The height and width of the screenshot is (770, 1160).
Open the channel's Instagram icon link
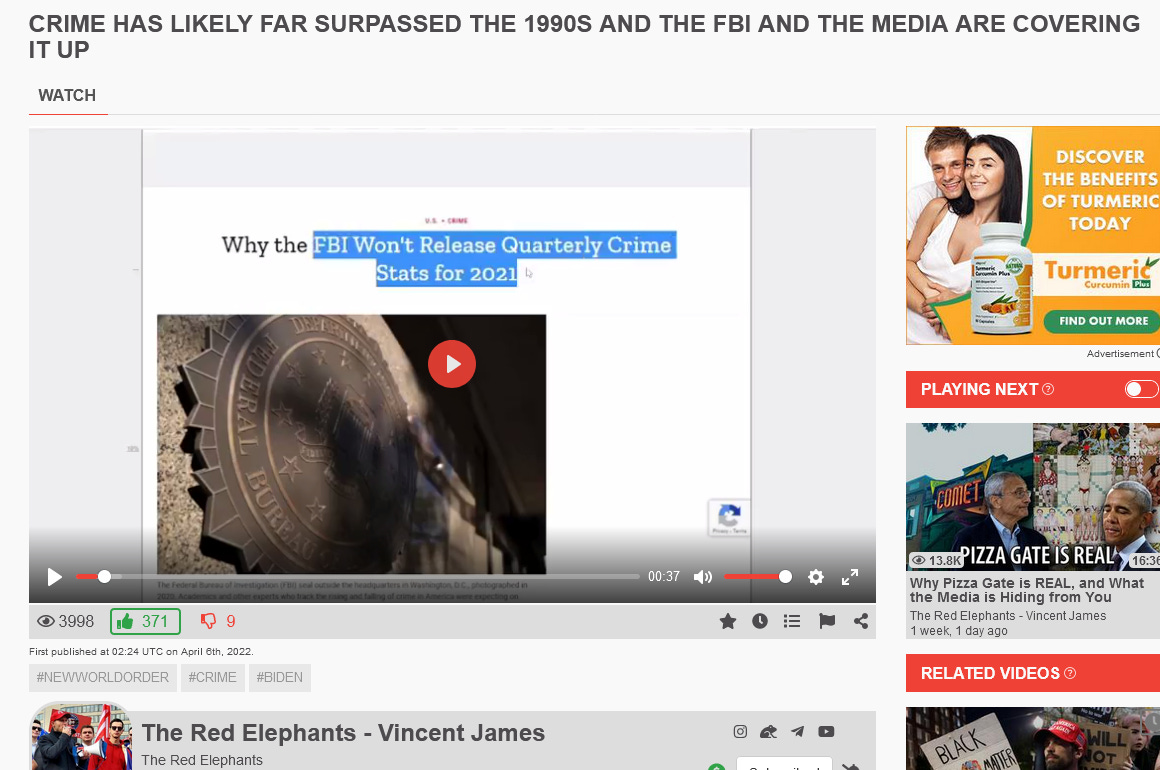(x=740, y=732)
